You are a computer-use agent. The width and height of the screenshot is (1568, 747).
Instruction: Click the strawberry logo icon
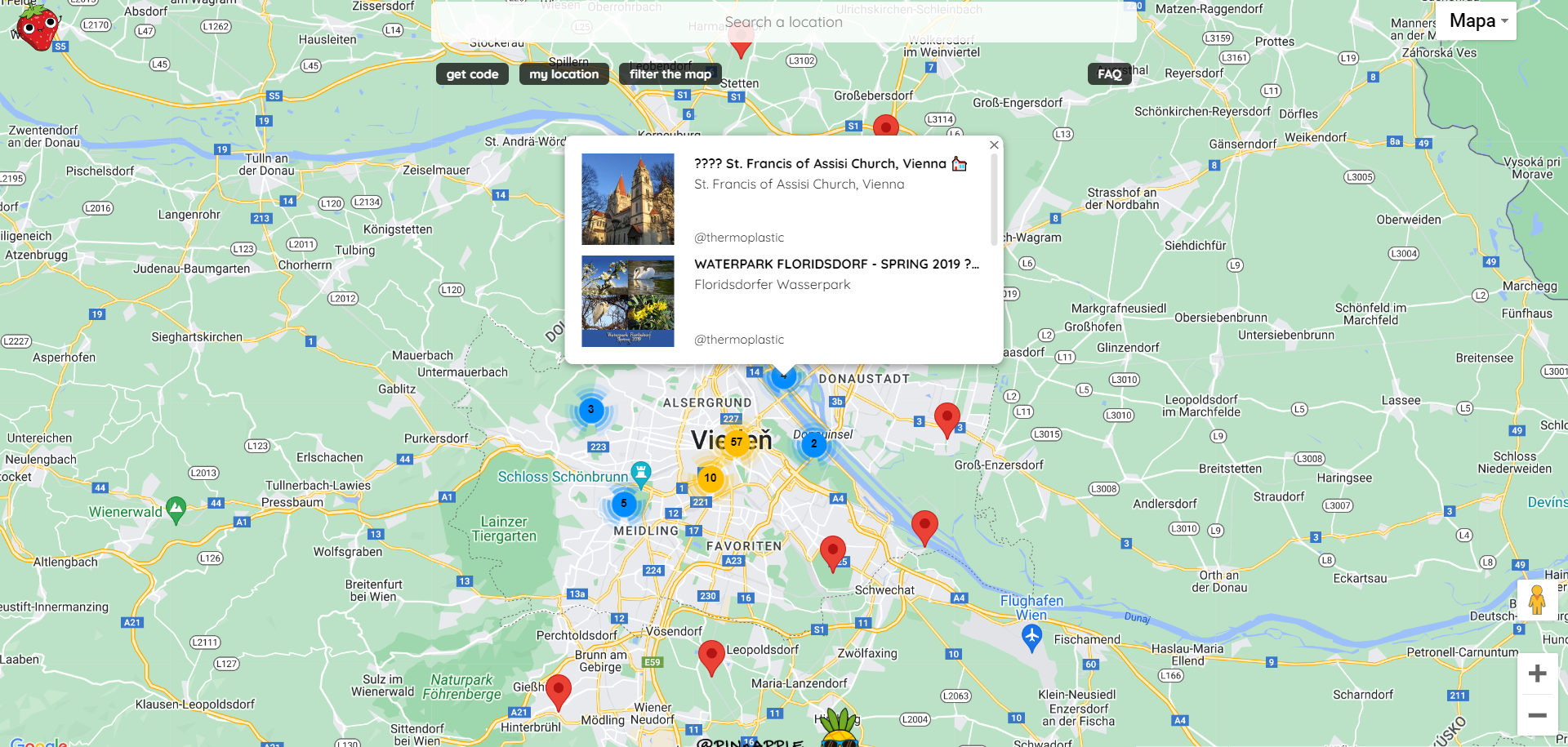38,26
